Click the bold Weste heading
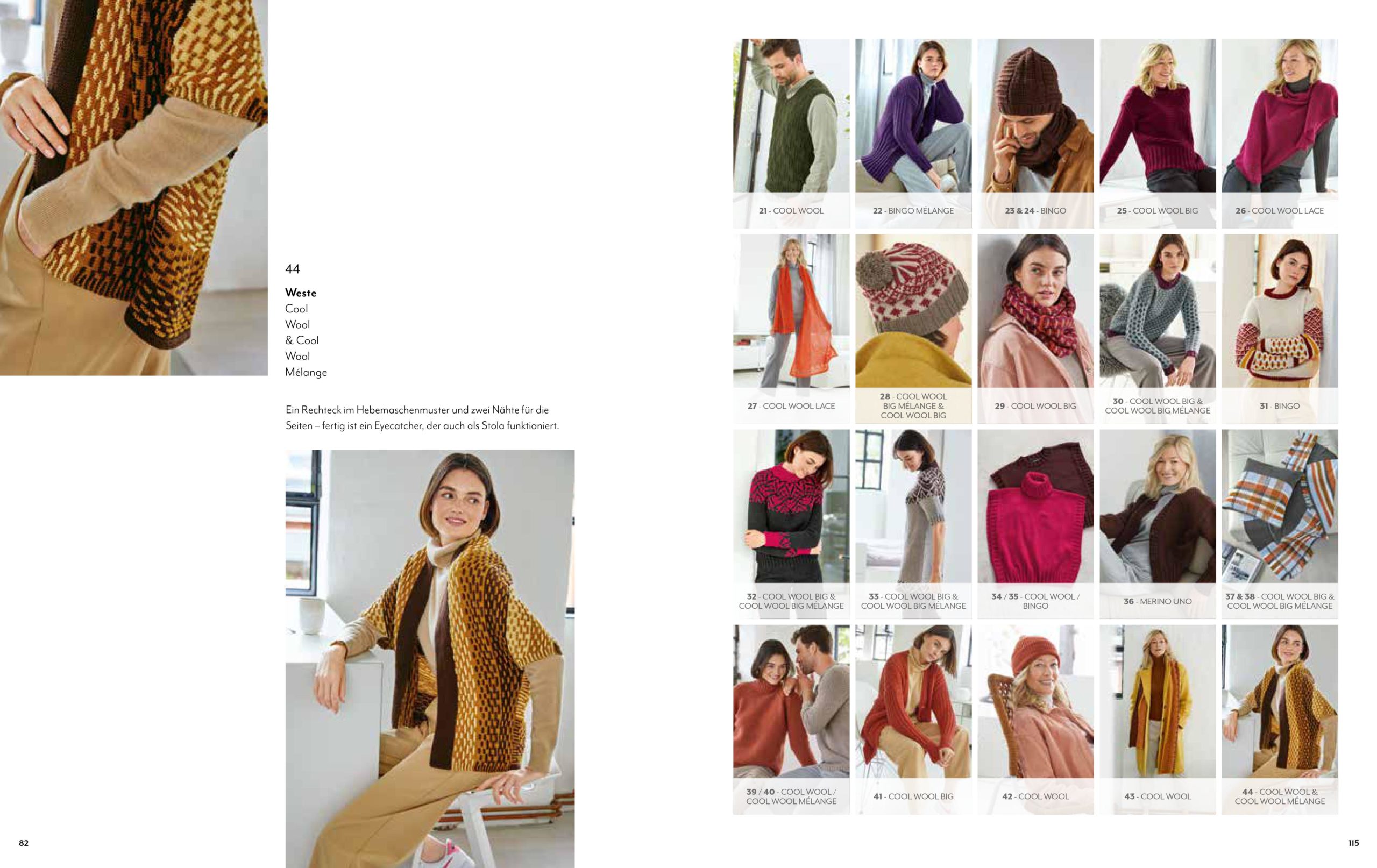The image size is (1377, 868). click(x=301, y=293)
